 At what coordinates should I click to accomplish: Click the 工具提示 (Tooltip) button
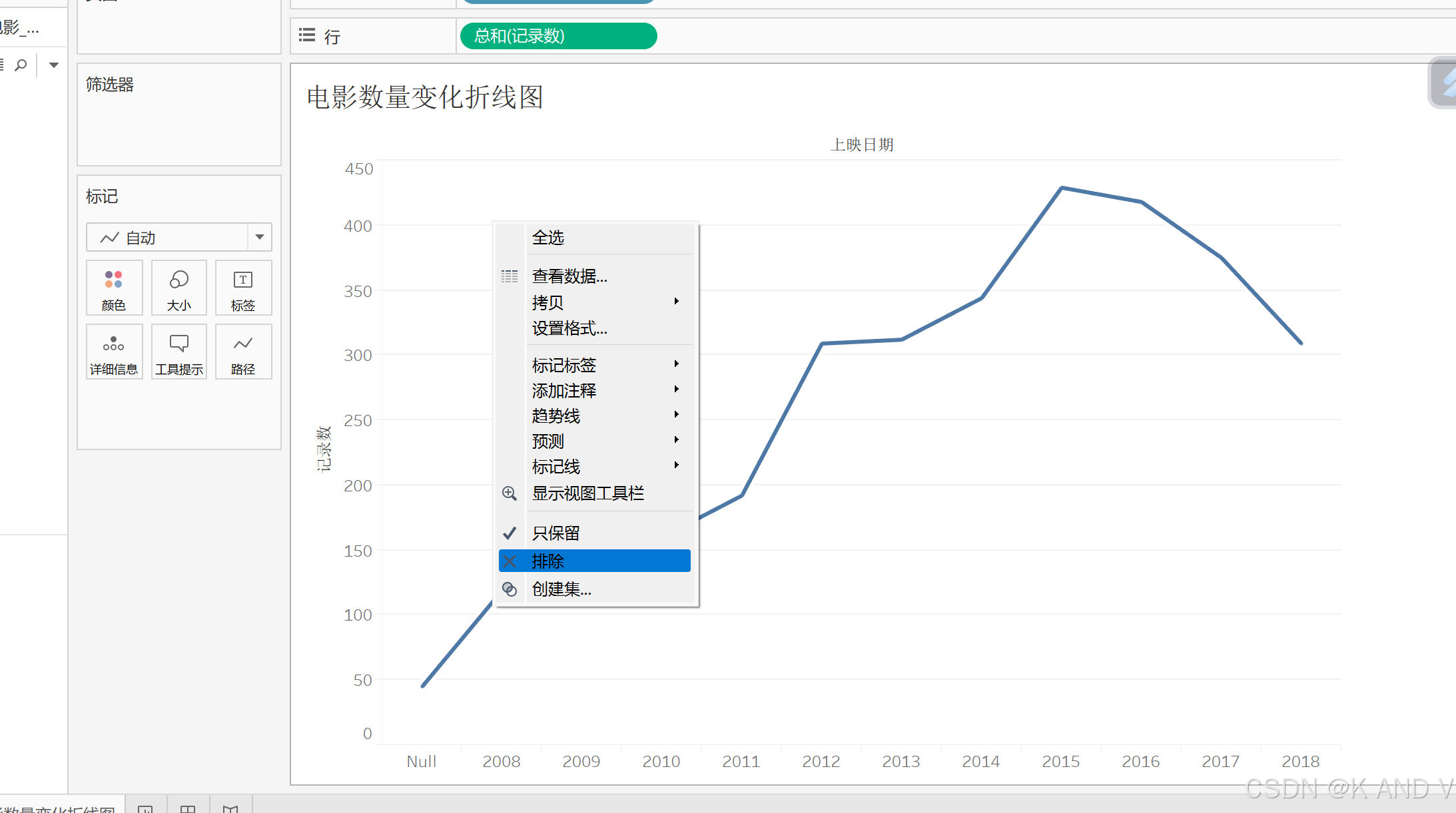(x=179, y=352)
